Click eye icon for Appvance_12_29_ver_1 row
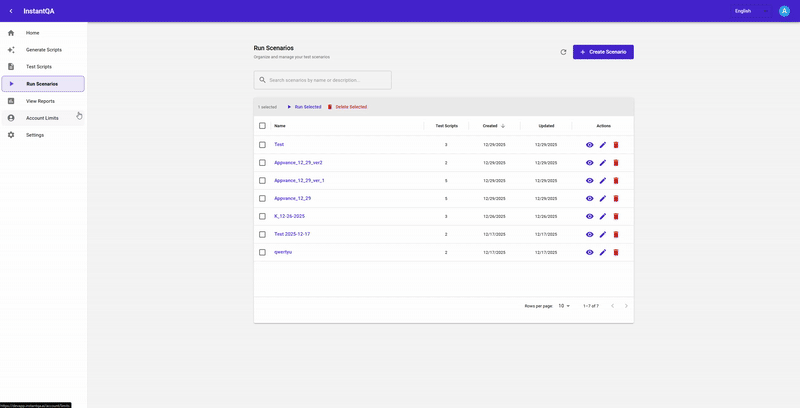The image size is (800, 408). pyautogui.click(x=589, y=181)
